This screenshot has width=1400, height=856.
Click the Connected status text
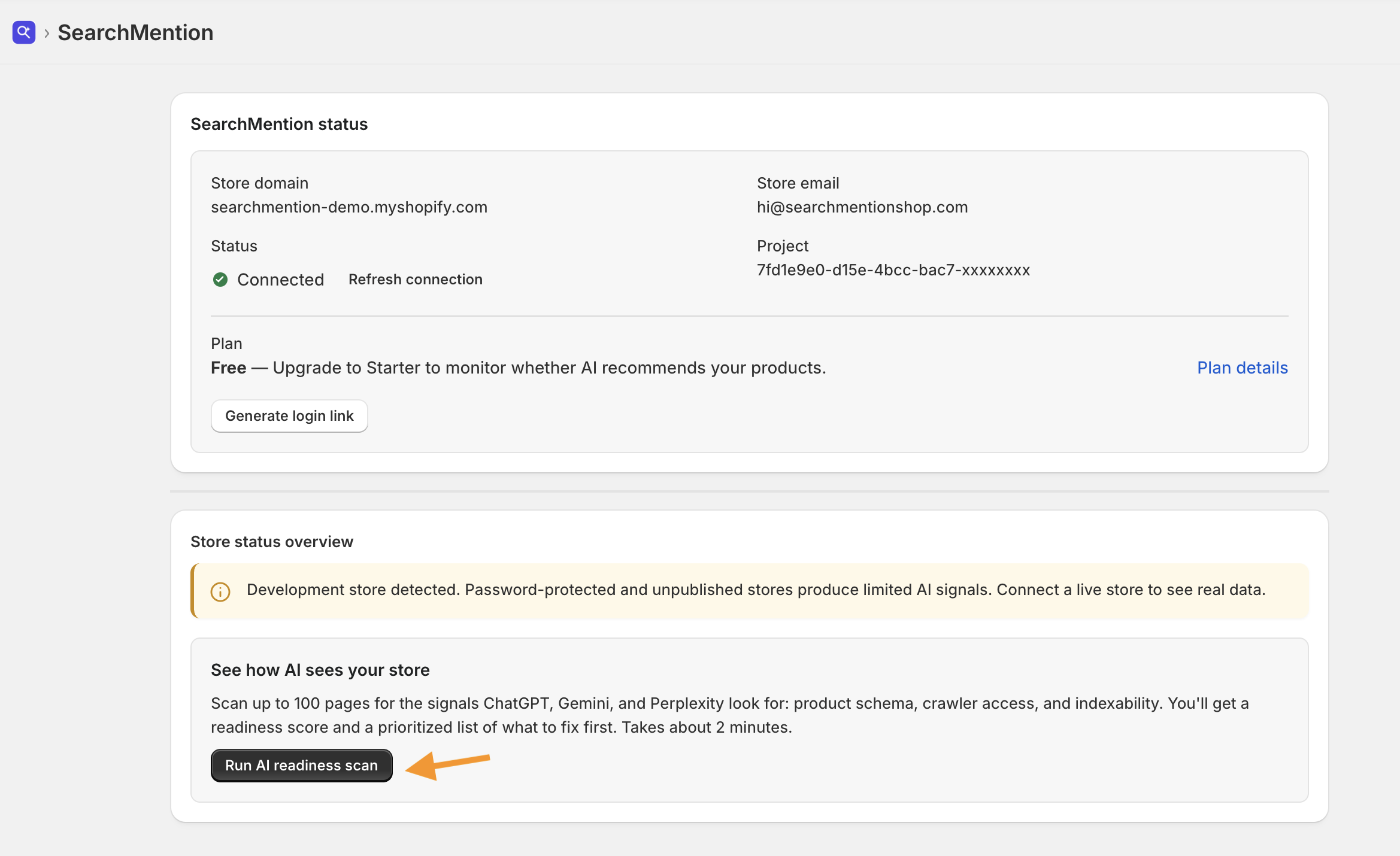click(281, 280)
